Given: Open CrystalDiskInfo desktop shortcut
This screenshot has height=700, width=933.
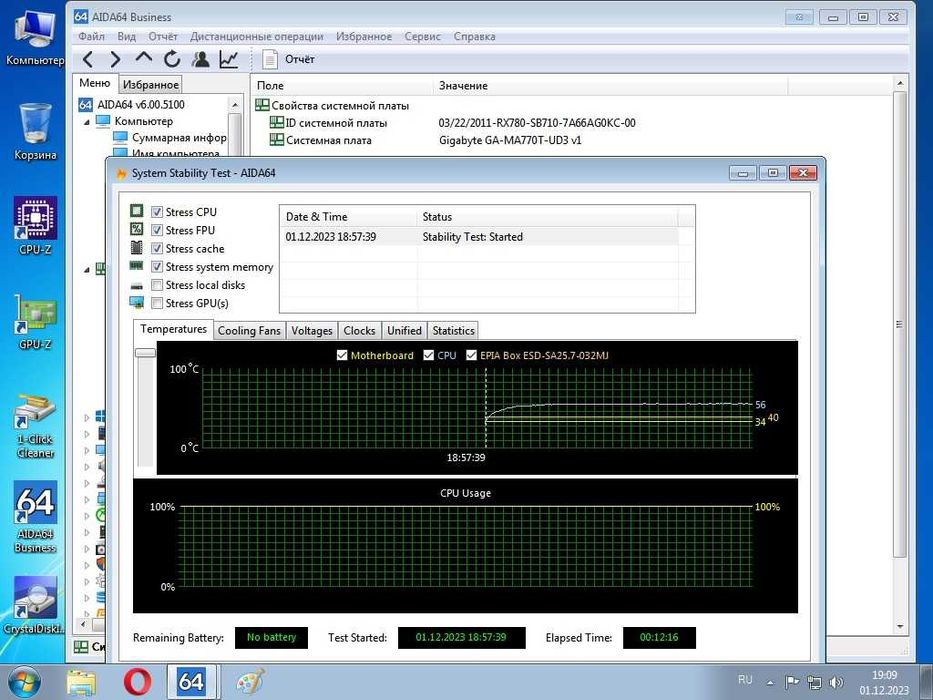Looking at the screenshot, I should (35, 605).
